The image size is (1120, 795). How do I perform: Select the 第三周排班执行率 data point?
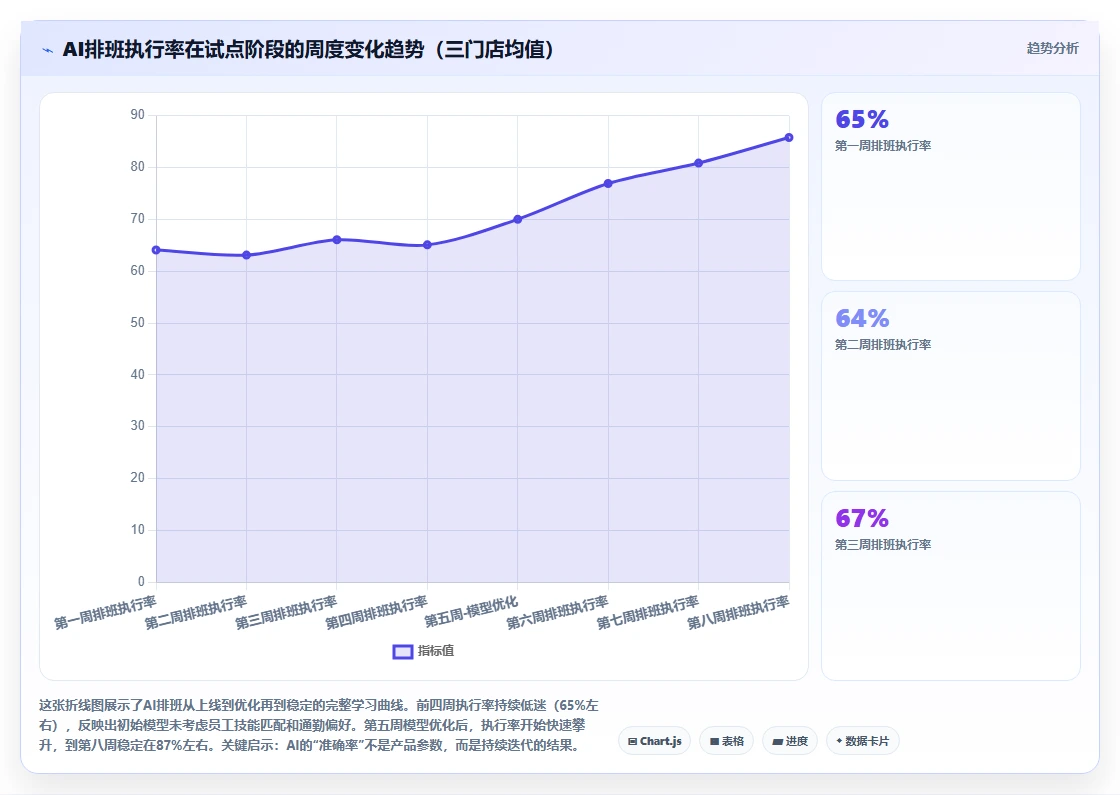point(337,239)
